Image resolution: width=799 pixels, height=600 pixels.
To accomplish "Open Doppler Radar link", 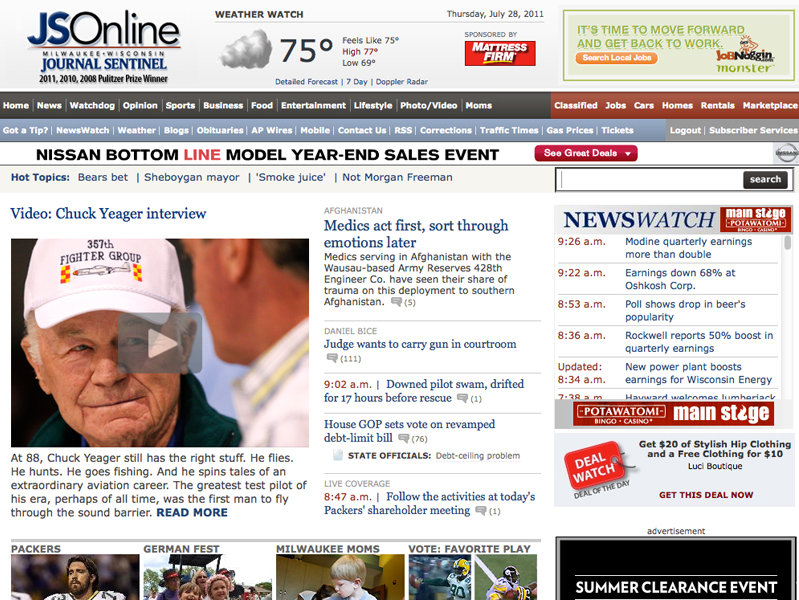I will click(x=402, y=82).
